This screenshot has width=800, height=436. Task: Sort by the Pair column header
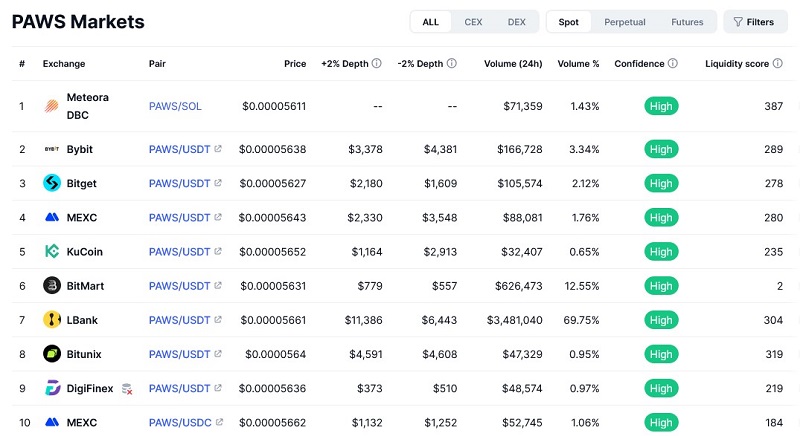pyautogui.click(x=157, y=64)
